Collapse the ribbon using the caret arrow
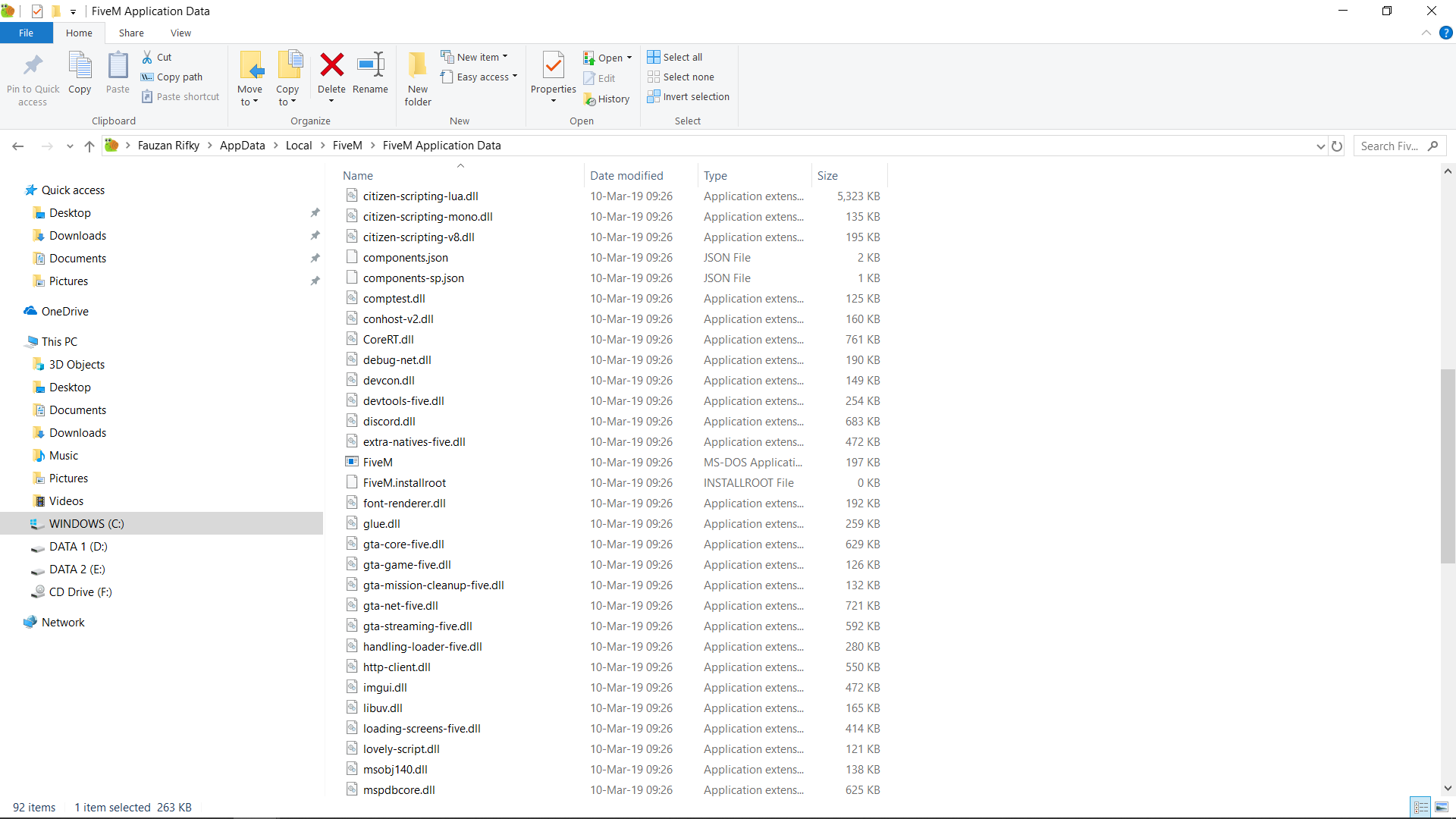Viewport: 1456px width, 819px height. click(x=1426, y=33)
